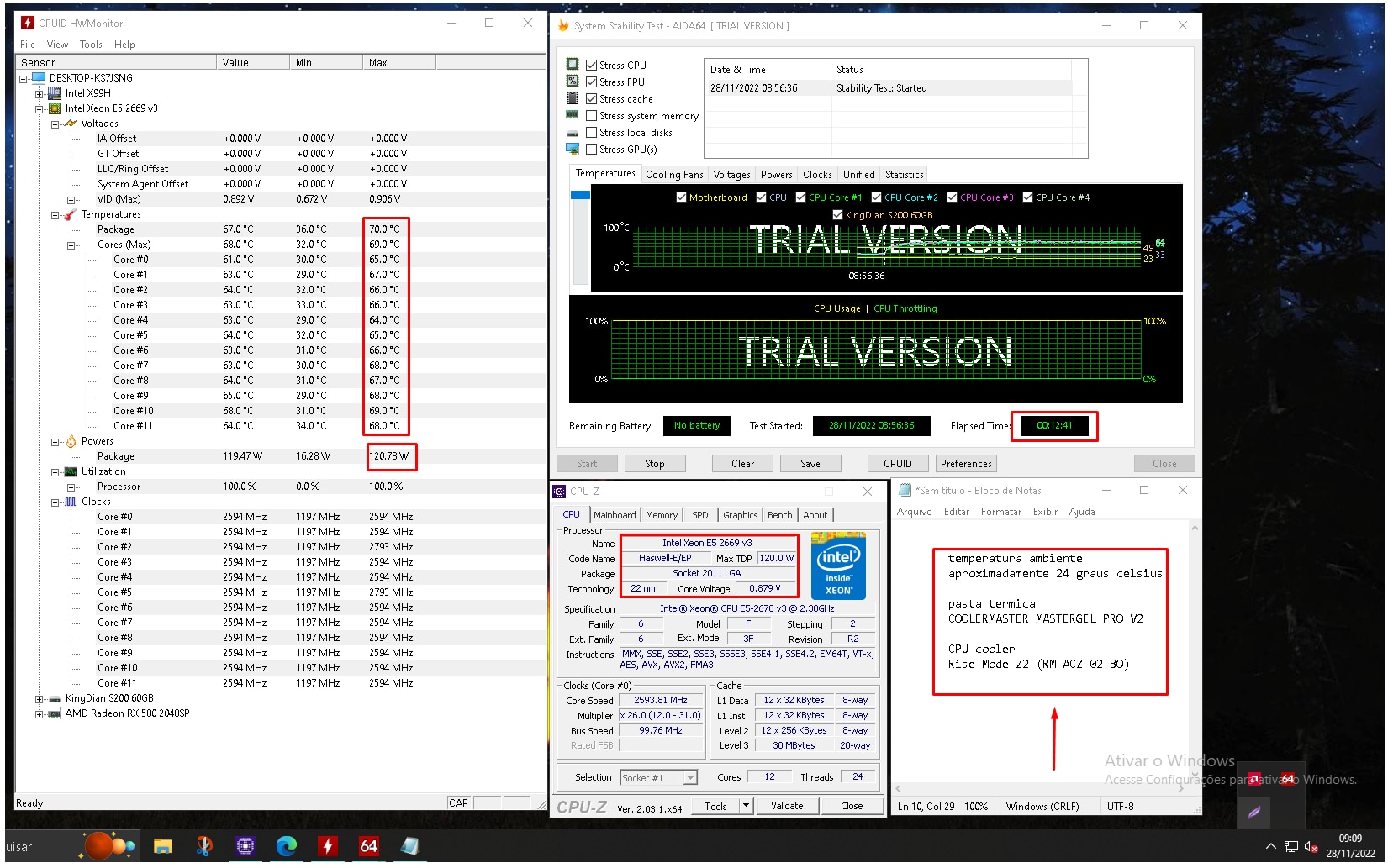Click the Sensor column header in HWMonitor

click(x=116, y=63)
